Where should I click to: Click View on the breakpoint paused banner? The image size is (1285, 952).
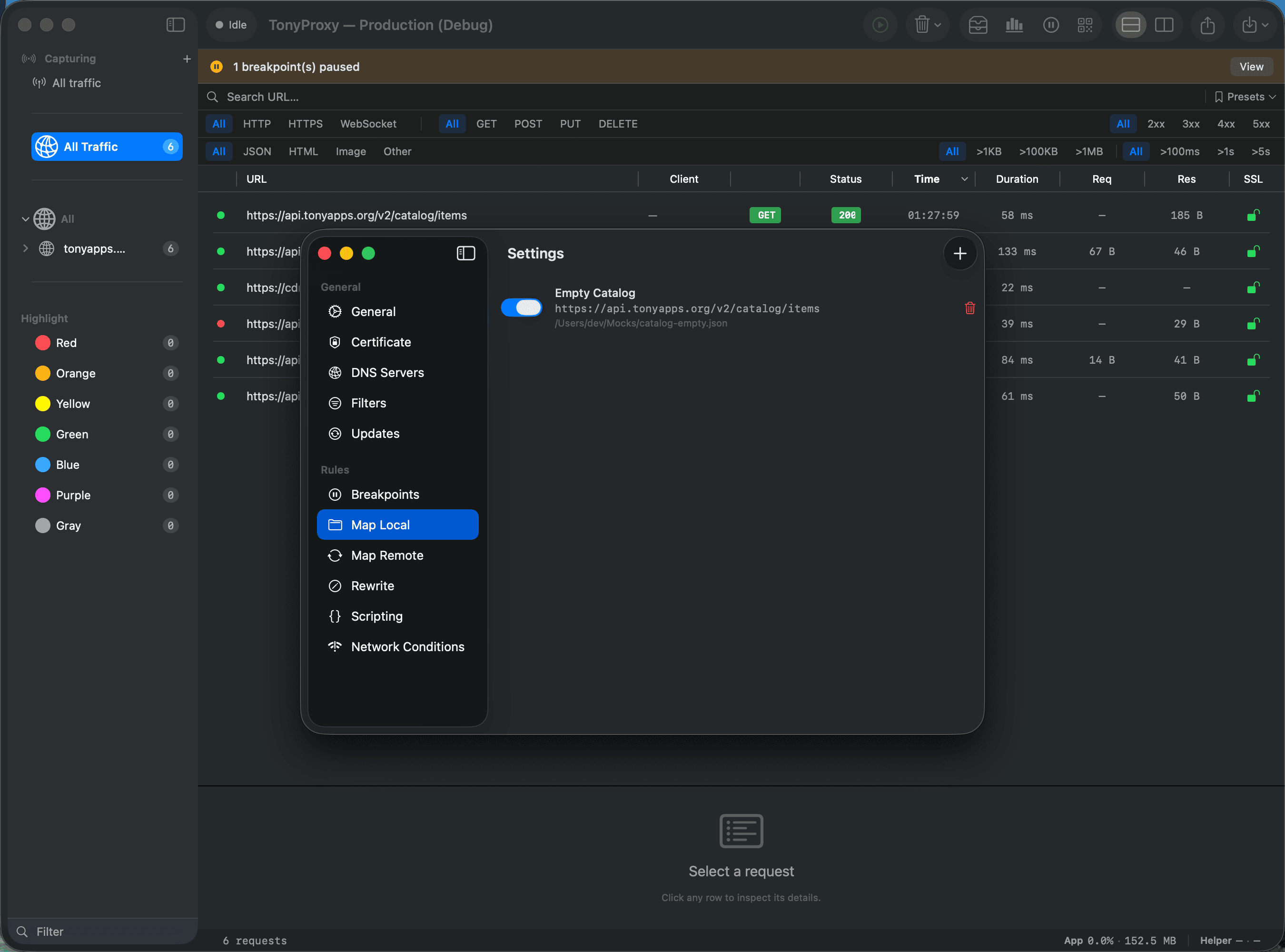coord(1251,66)
